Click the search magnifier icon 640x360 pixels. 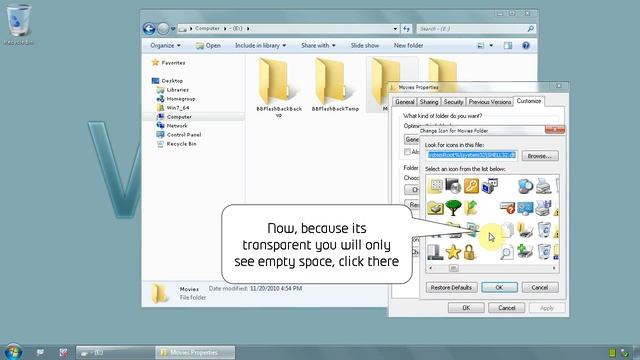click(530, 29)
